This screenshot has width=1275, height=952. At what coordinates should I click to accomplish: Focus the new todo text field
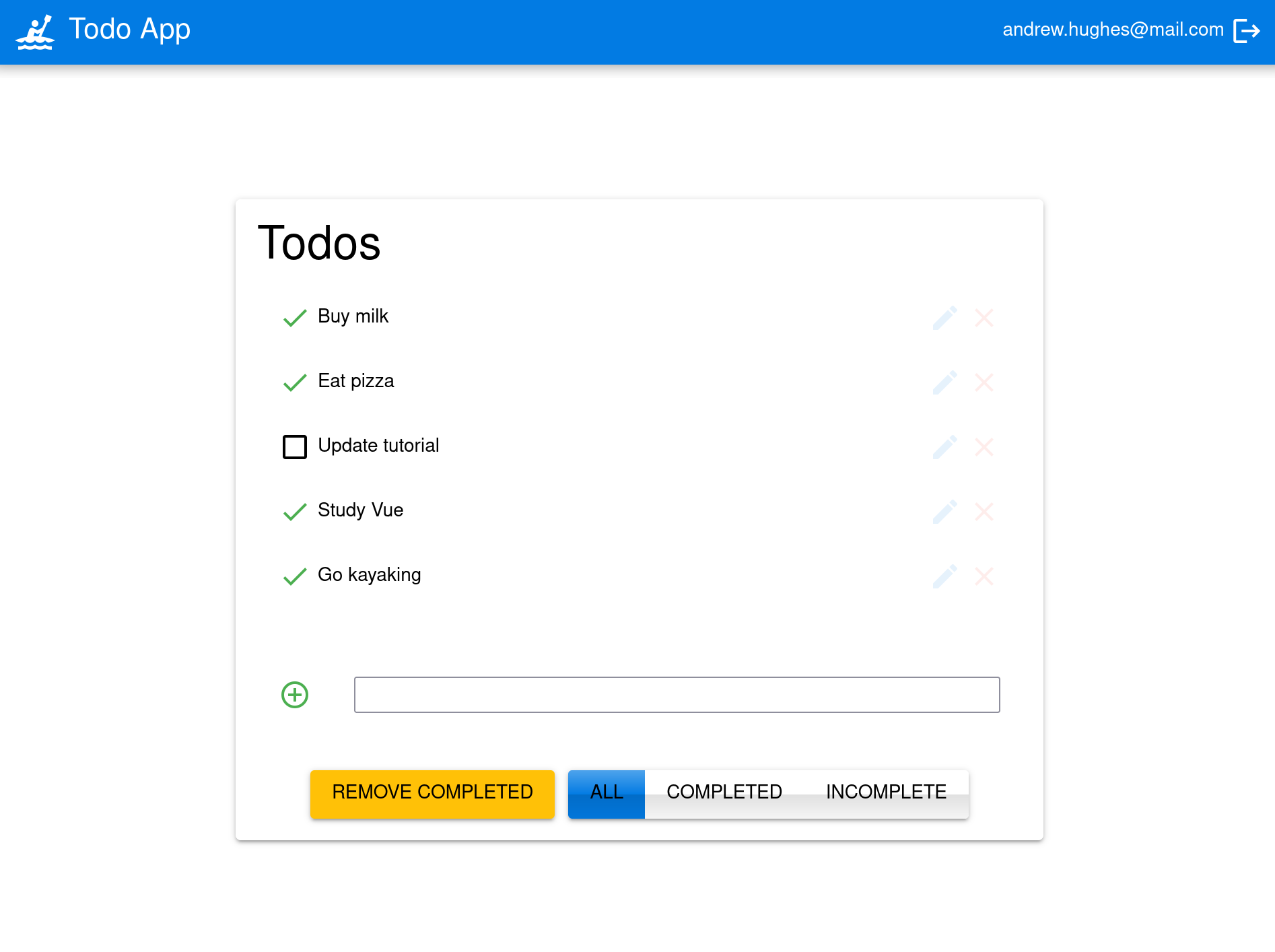677,695
